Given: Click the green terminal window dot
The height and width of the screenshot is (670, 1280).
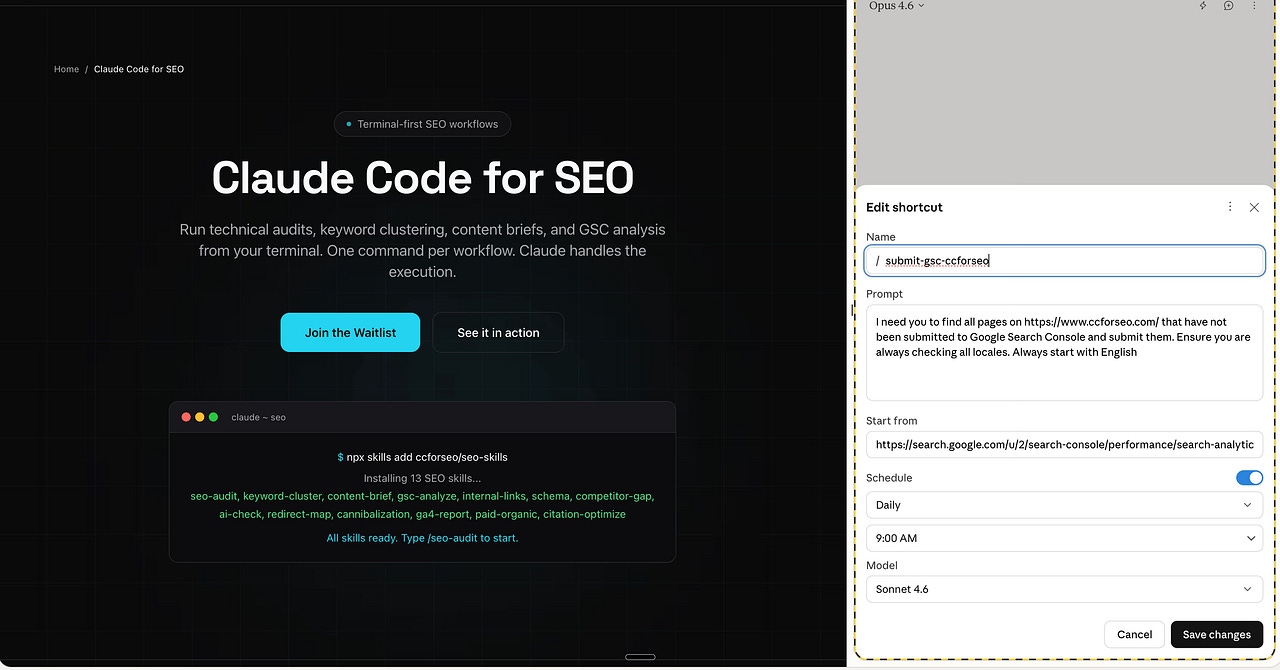Looking at the screenshot, I should 213,417.
